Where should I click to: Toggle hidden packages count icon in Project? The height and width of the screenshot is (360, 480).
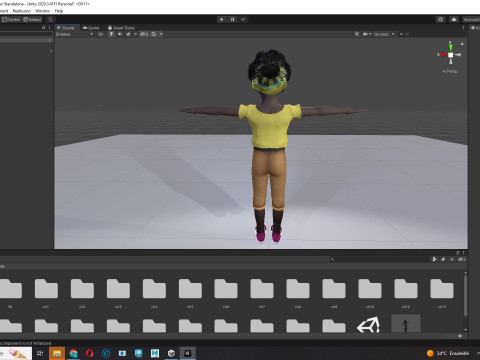pyautogui.click(x=461, y=259)
